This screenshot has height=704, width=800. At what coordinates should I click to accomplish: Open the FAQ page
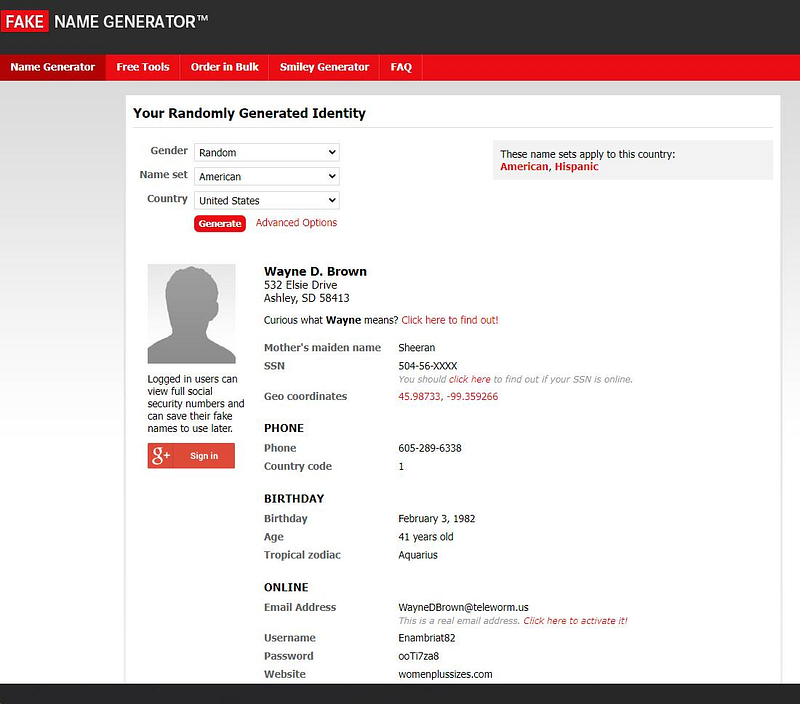tap(401, 67)
